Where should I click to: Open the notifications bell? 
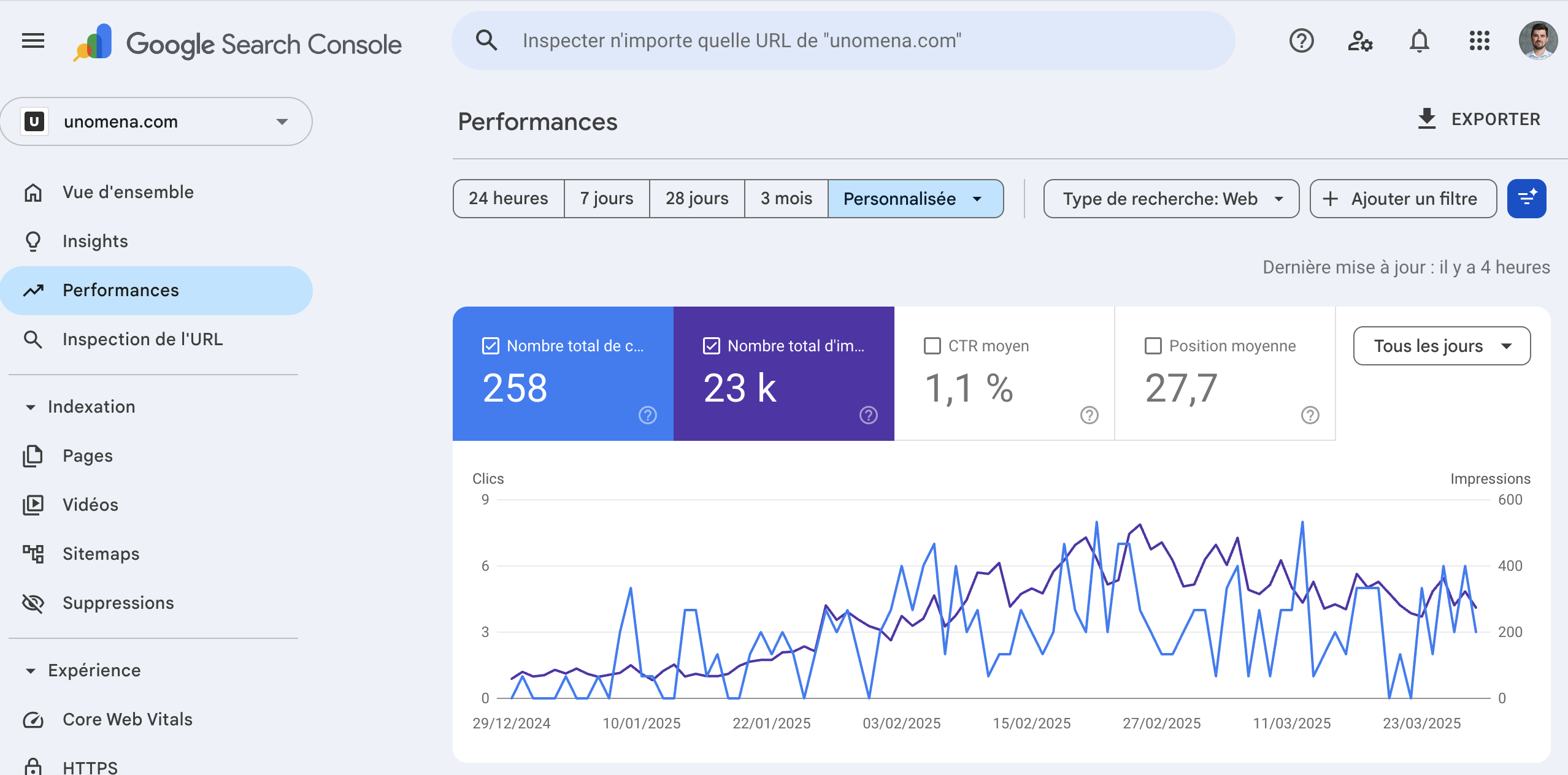[1419, 40]
